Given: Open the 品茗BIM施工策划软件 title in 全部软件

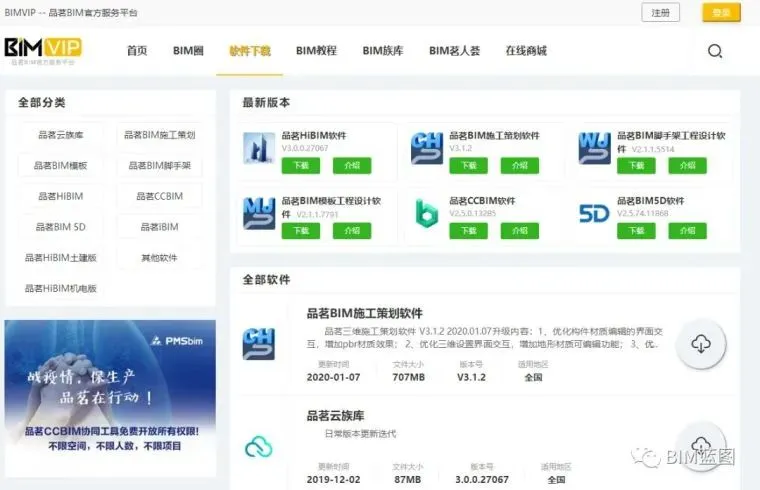Looking at the screenshot, I should click(x=364, y=313).
